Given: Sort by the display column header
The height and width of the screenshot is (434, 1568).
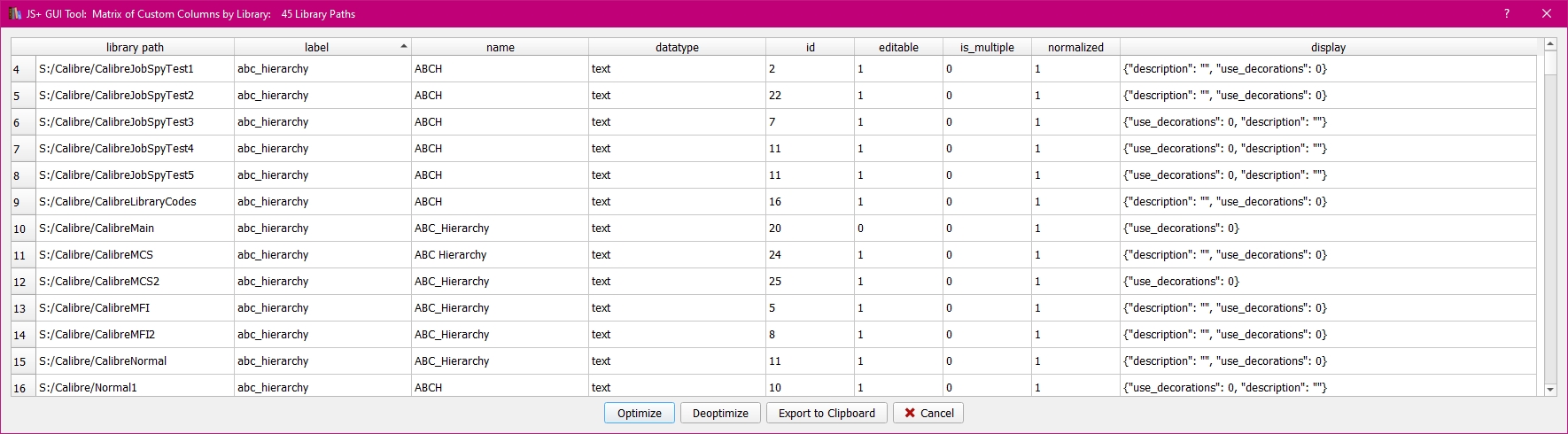Looking at the screenshot, I should click(1328, 47).
